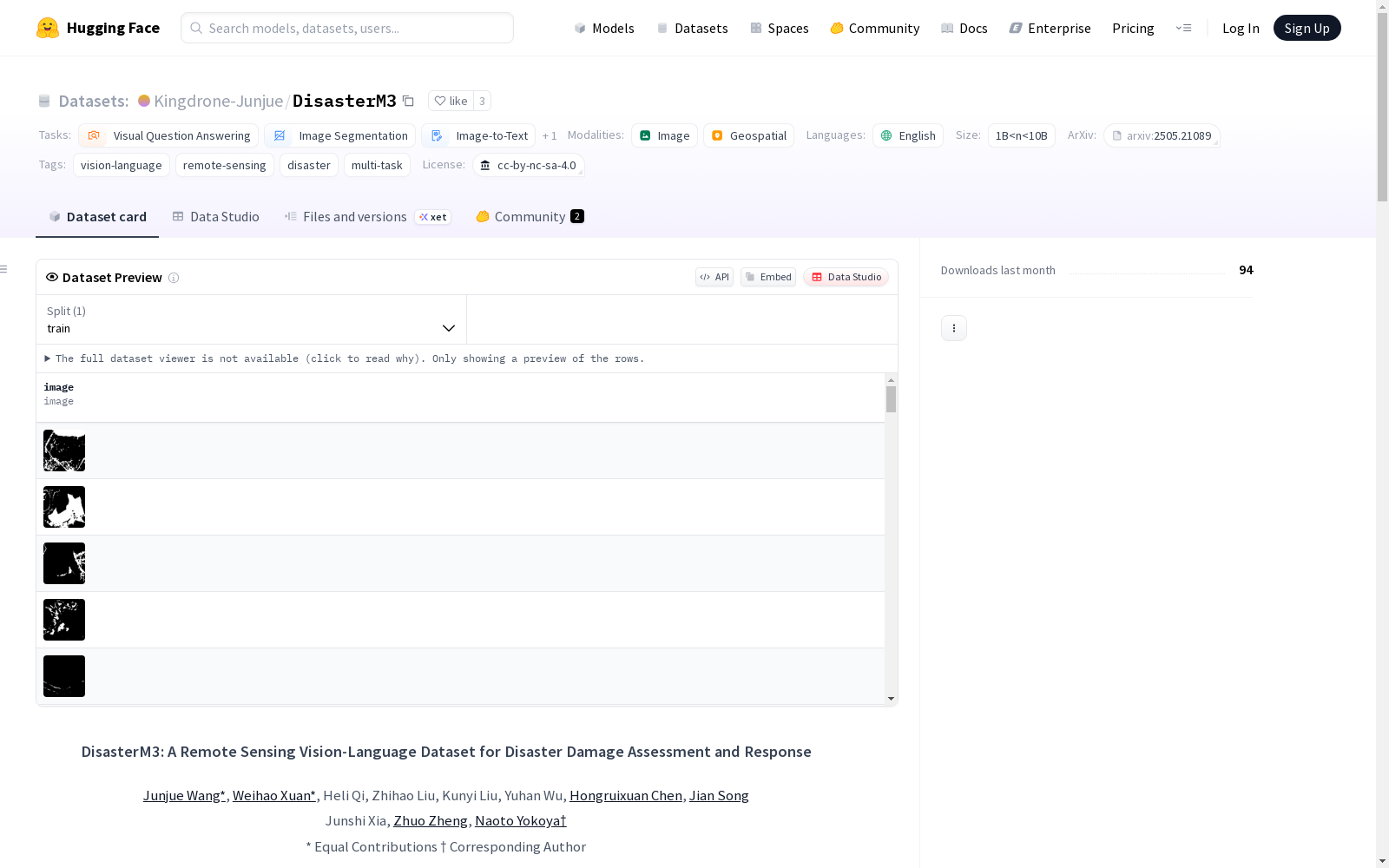This screenshot has width=1389, height=868.
Task: Open author link Weihao Xuan
Action: [x=274, y=796]
